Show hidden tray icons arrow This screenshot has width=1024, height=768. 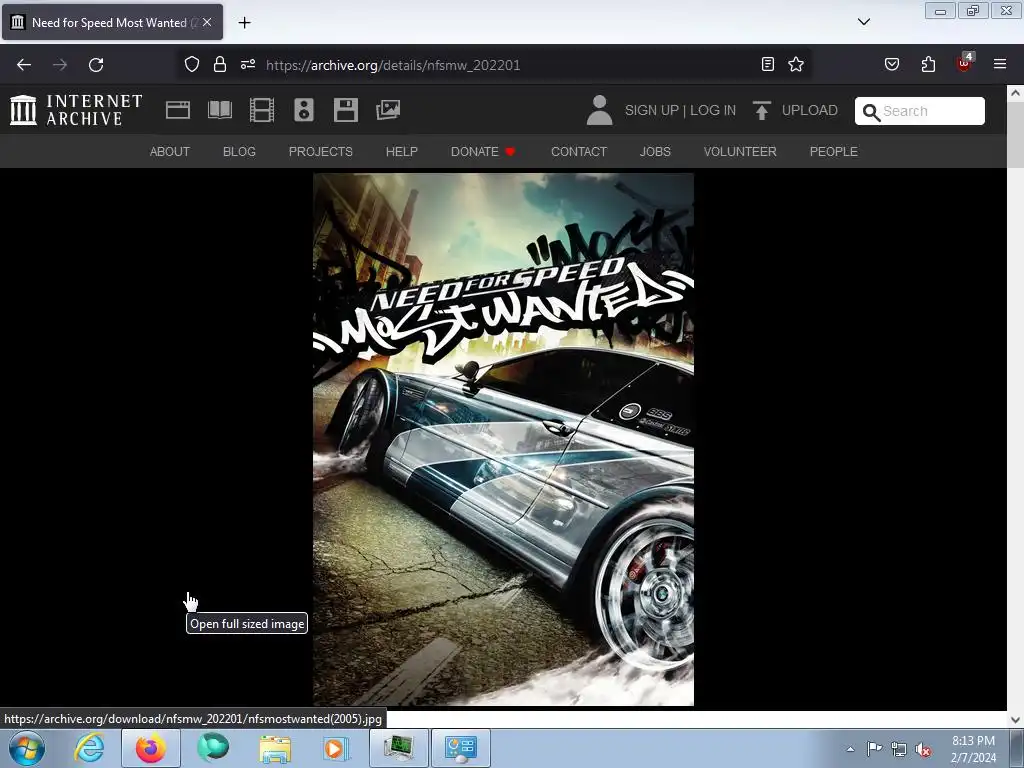click(850, 748)
